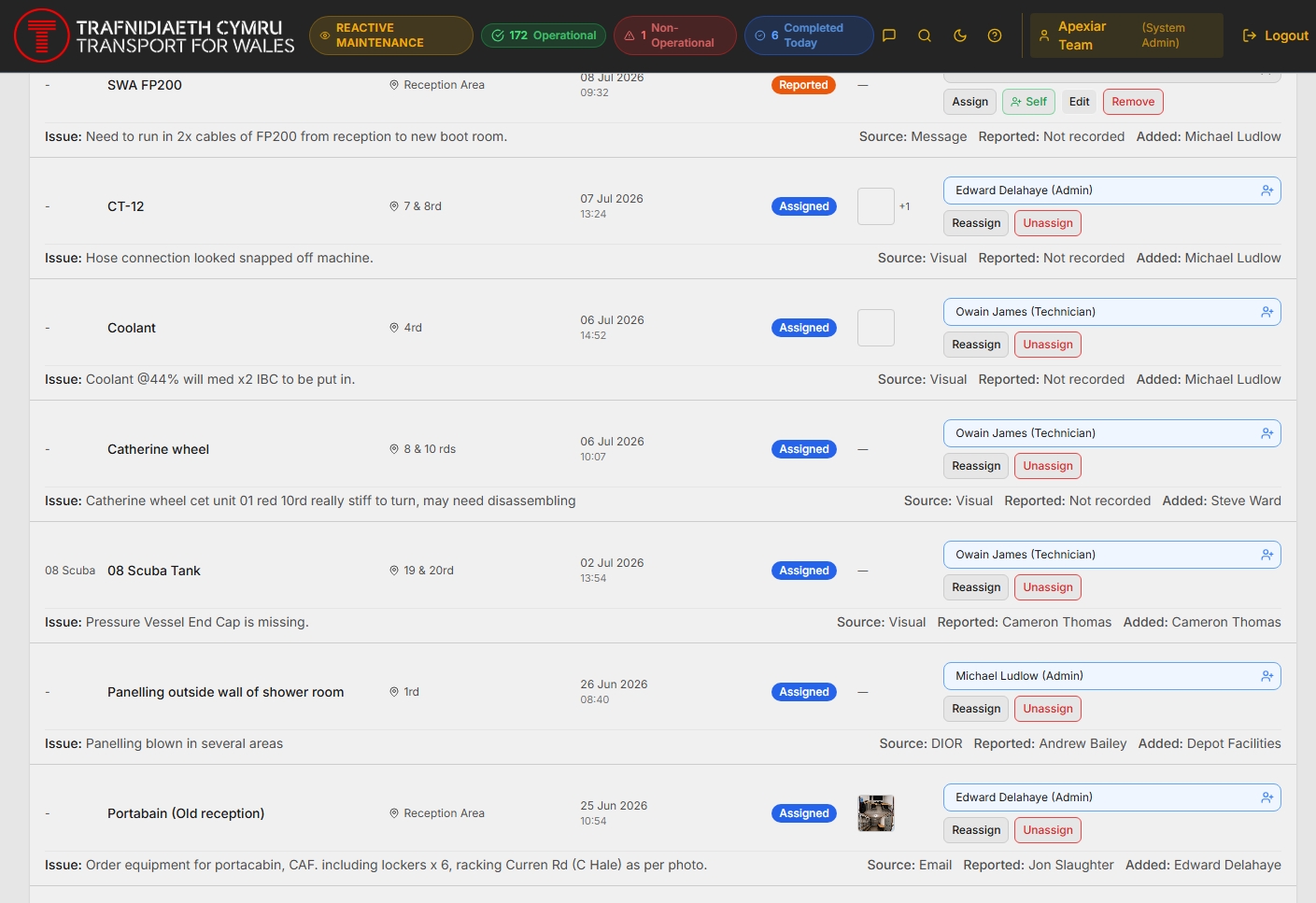Open assignee dropdown on Portabain row
1316x903 pixels.
pyautogui.click(x=1111, y=797)
